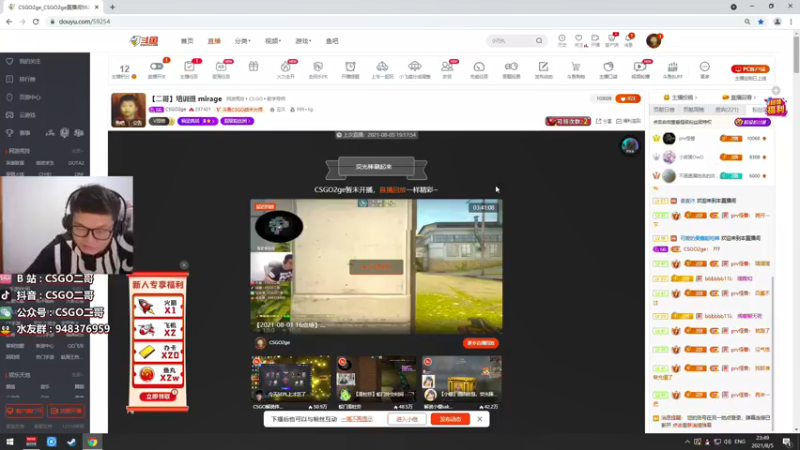Click the share icon above the player
This screenshot has width=800, height=450.
(604, 121)
